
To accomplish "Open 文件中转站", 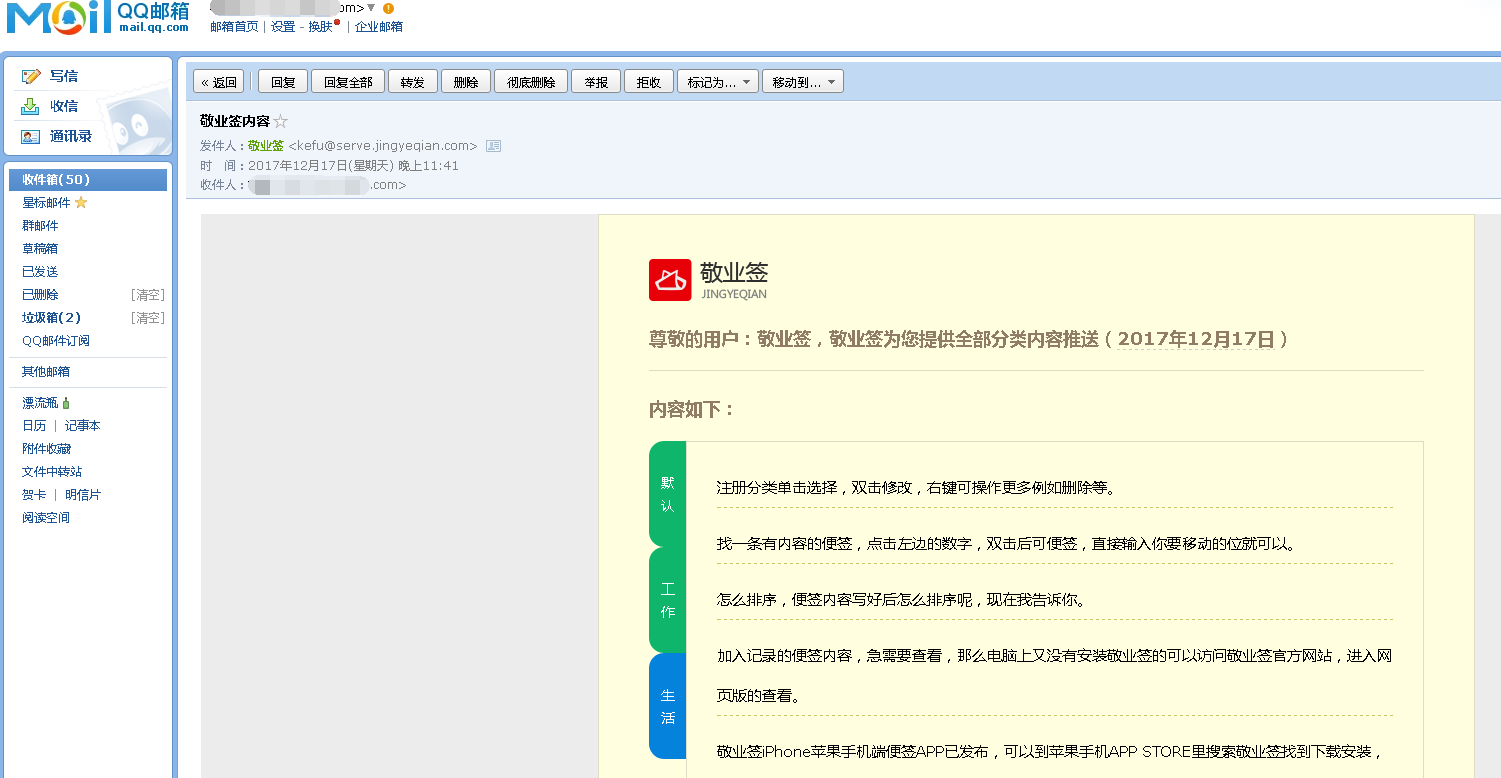I will click(52, 472).
